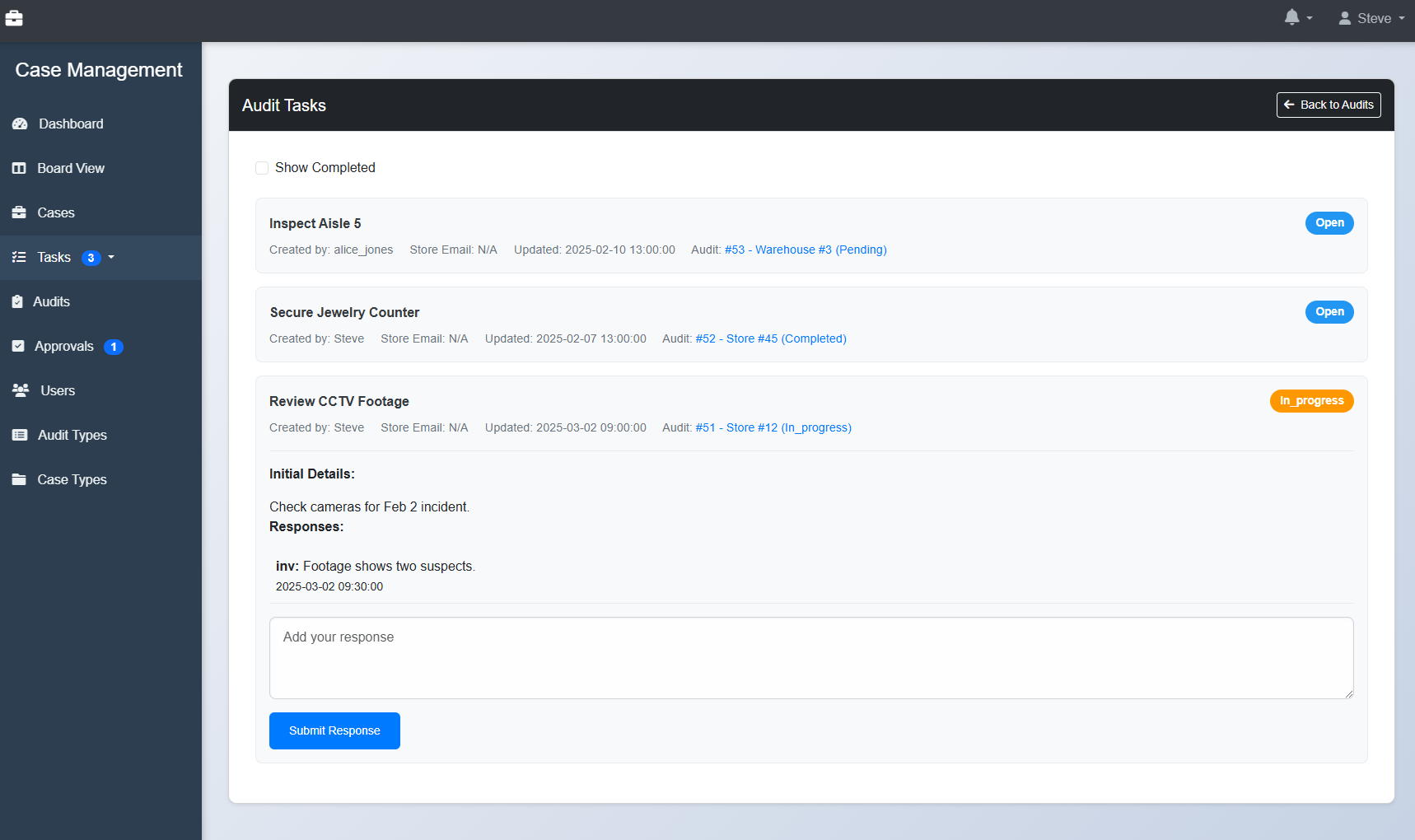Select the Audit Types list icon
Screen dimensions: 1415x840
point(20,434)
